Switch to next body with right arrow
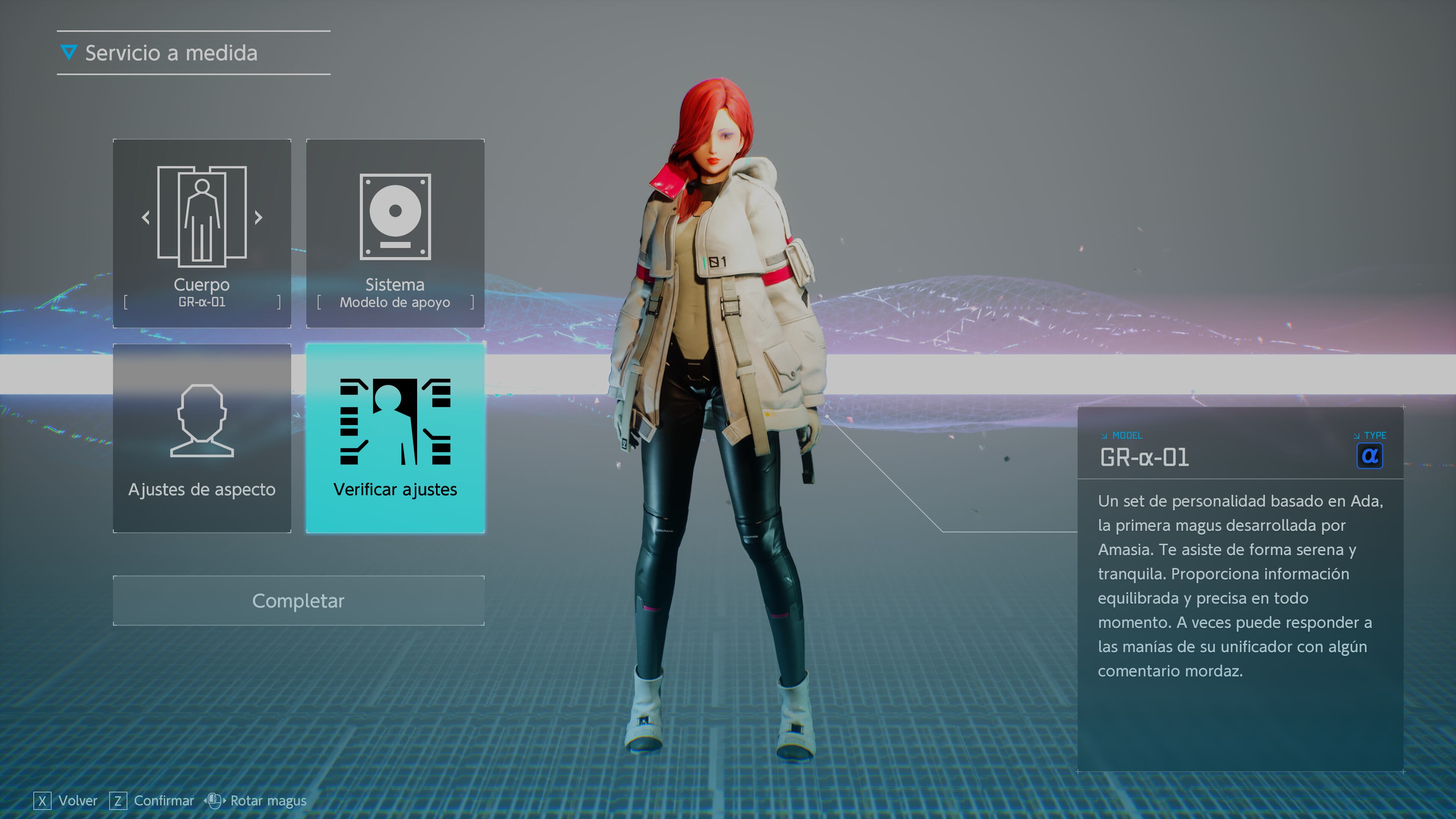The width and height of the screenshot is (1456, 819). point(258,217)
